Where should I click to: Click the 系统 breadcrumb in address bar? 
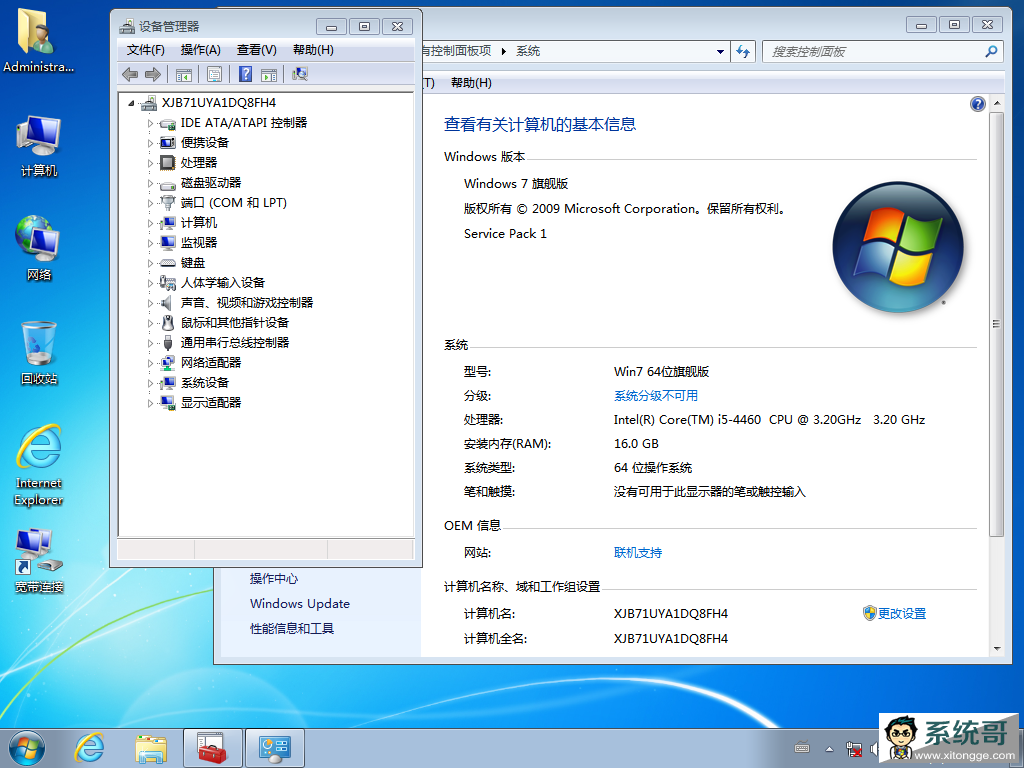coord(528,51)
